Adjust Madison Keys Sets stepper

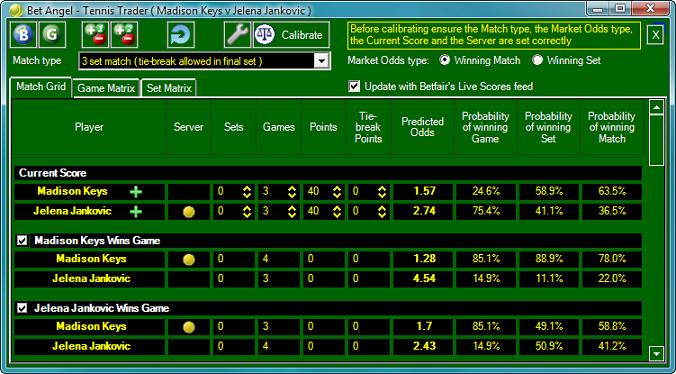pos(247,192)
